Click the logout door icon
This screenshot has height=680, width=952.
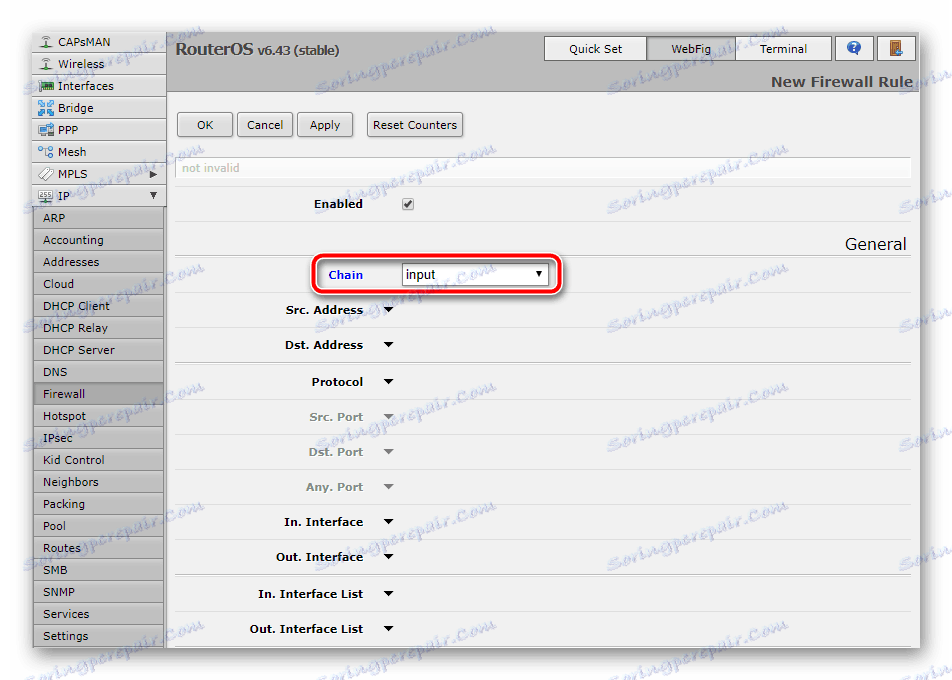point(896,48)
